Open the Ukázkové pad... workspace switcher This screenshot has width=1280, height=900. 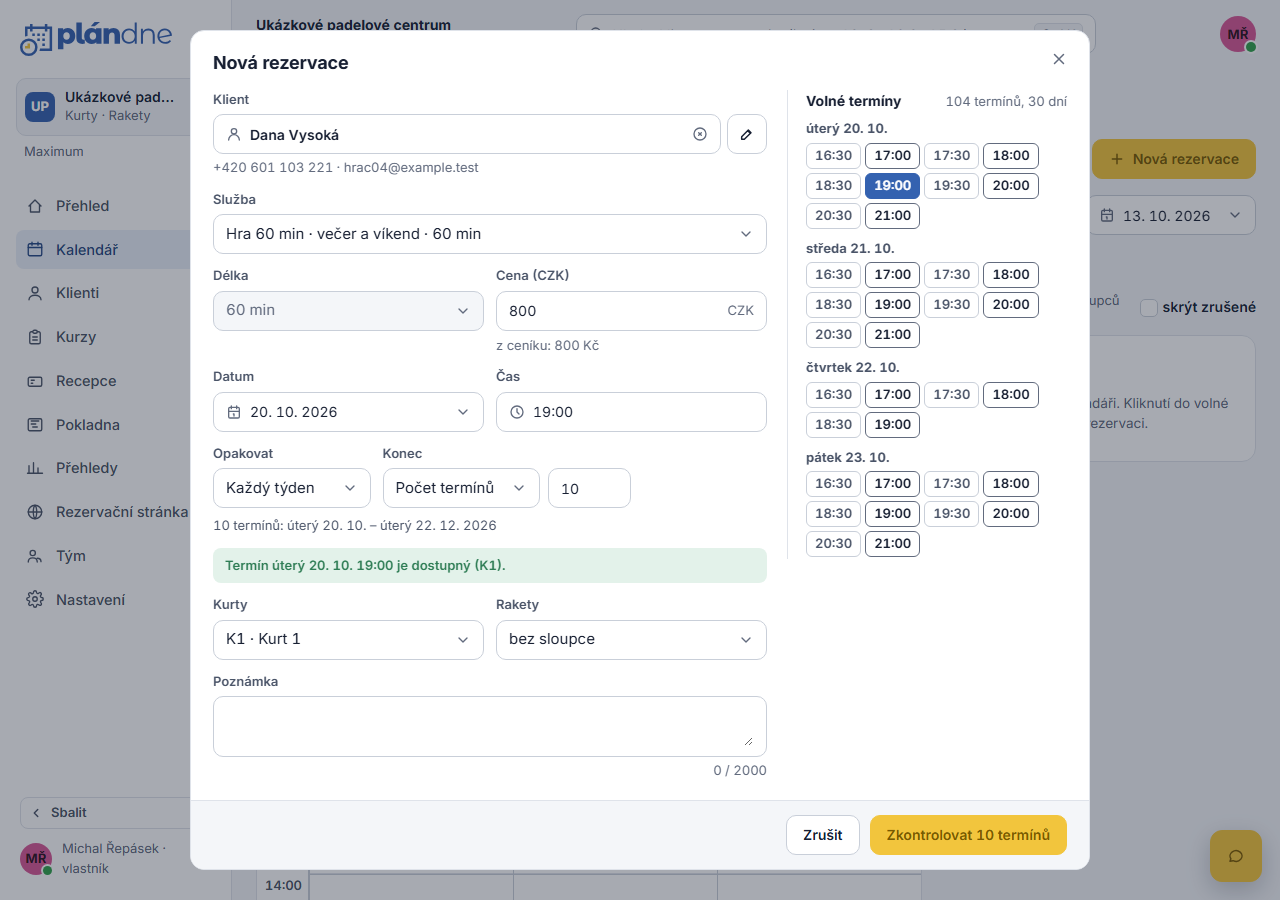point(103,106)
